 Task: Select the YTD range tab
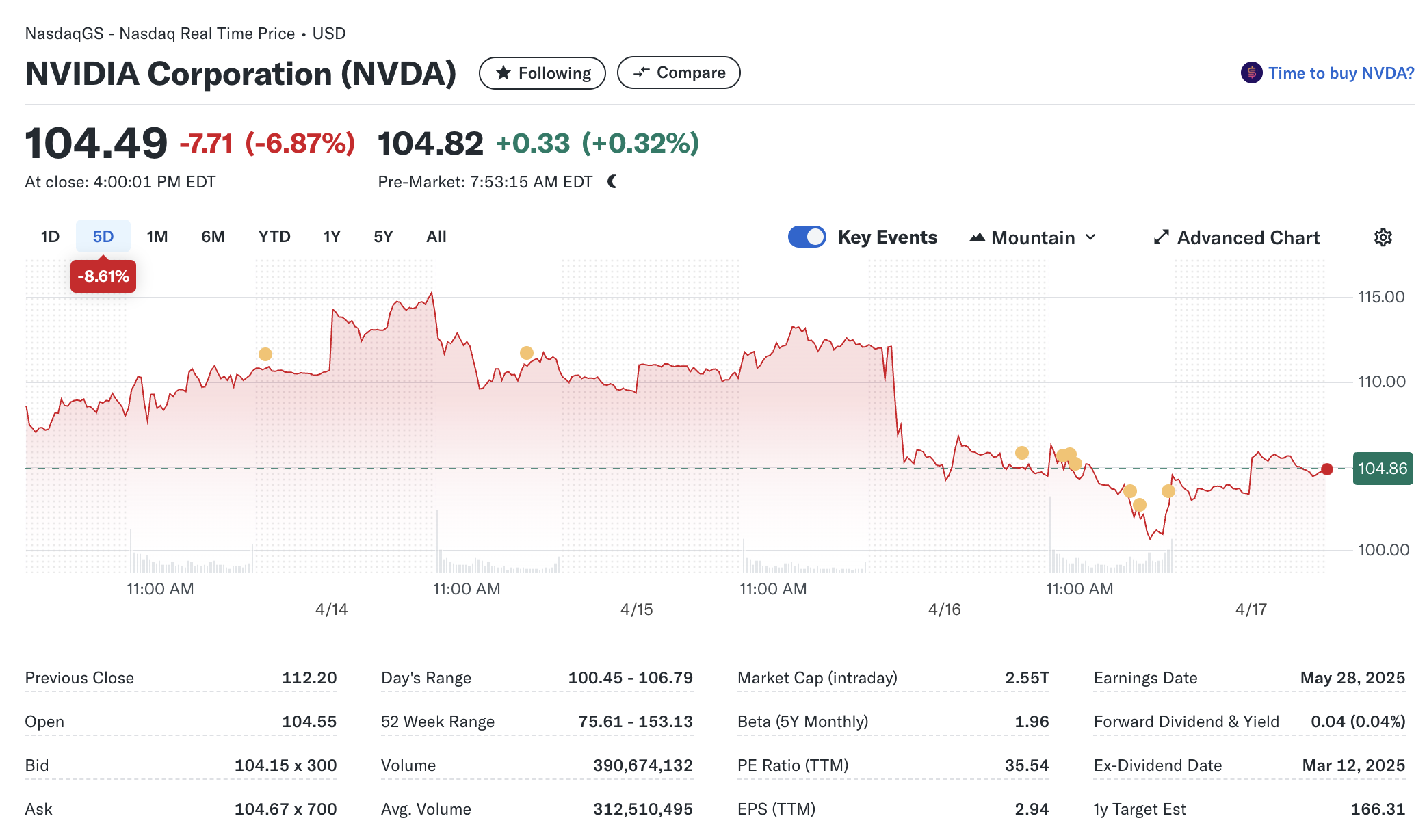274,237
